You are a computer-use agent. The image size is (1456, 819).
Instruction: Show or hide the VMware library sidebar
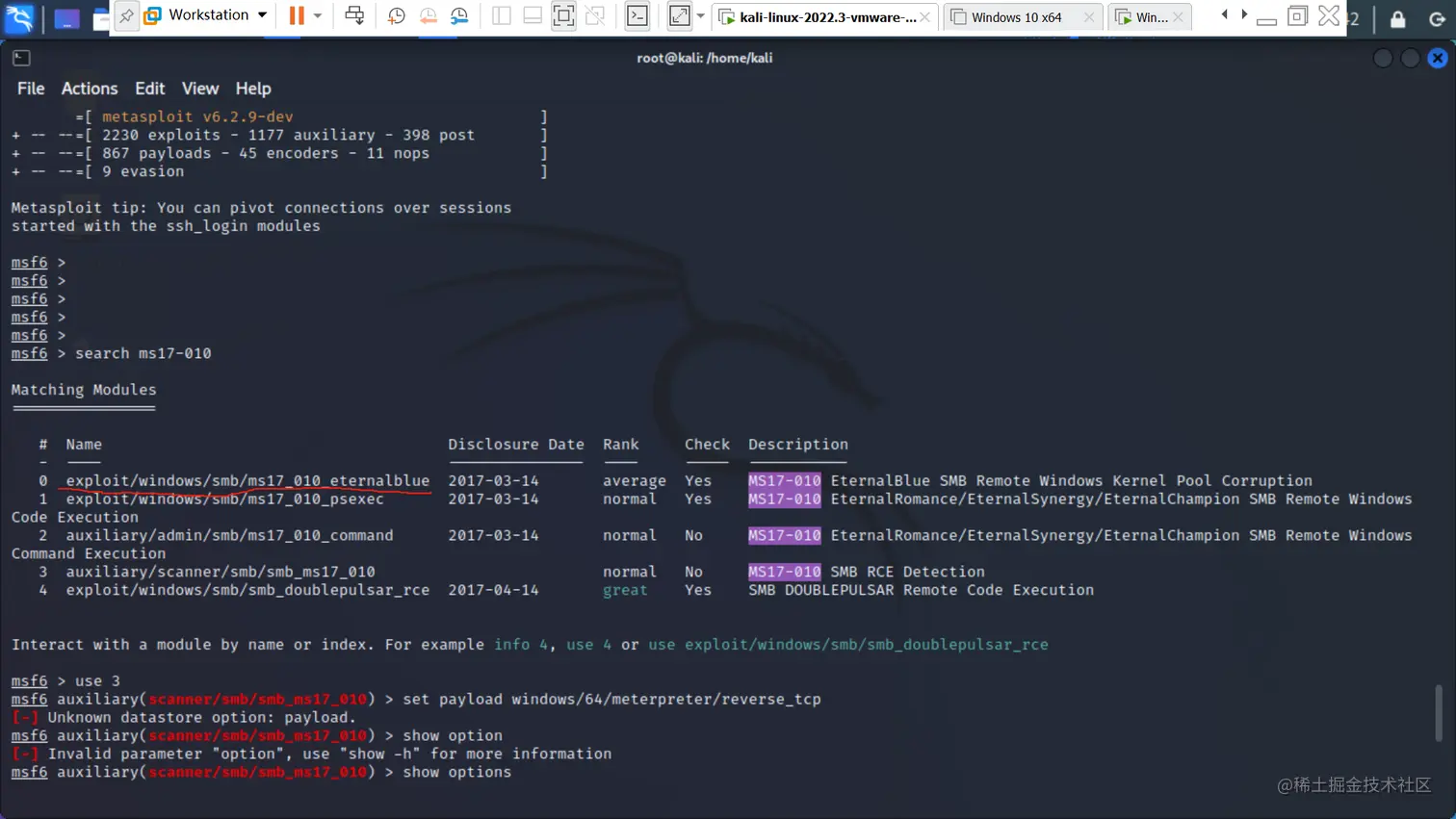pos(501,15)
